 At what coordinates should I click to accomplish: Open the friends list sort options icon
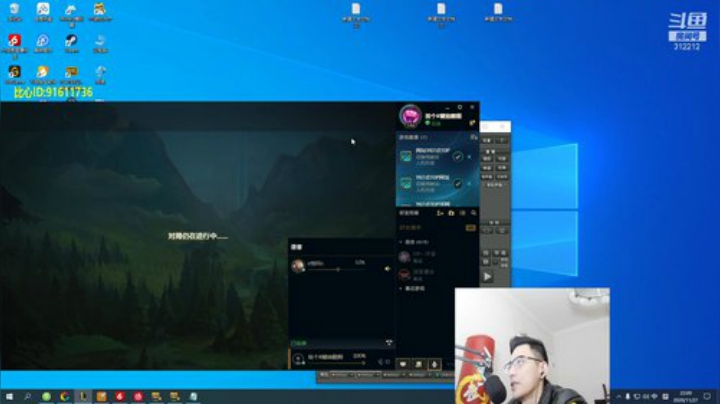click(x=462, y=213)
